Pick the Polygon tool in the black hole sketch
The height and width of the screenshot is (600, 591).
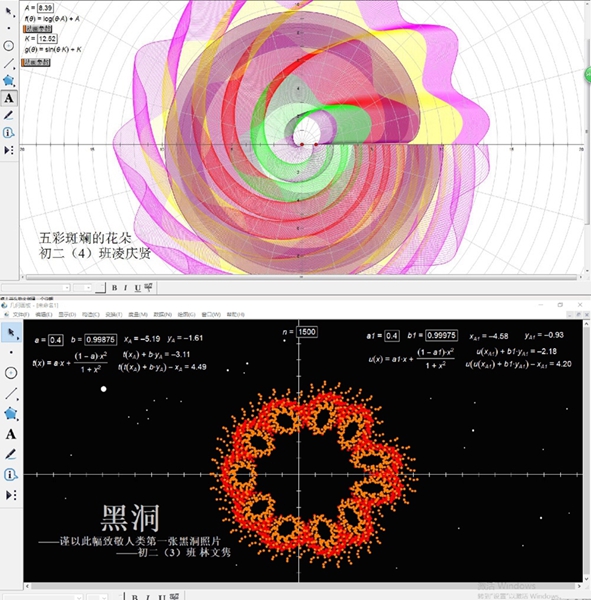click(x=11, y=413)
